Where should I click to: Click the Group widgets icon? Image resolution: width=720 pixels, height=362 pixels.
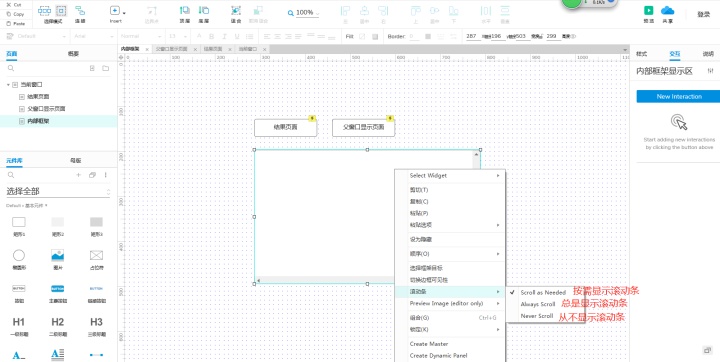point(236,11)
